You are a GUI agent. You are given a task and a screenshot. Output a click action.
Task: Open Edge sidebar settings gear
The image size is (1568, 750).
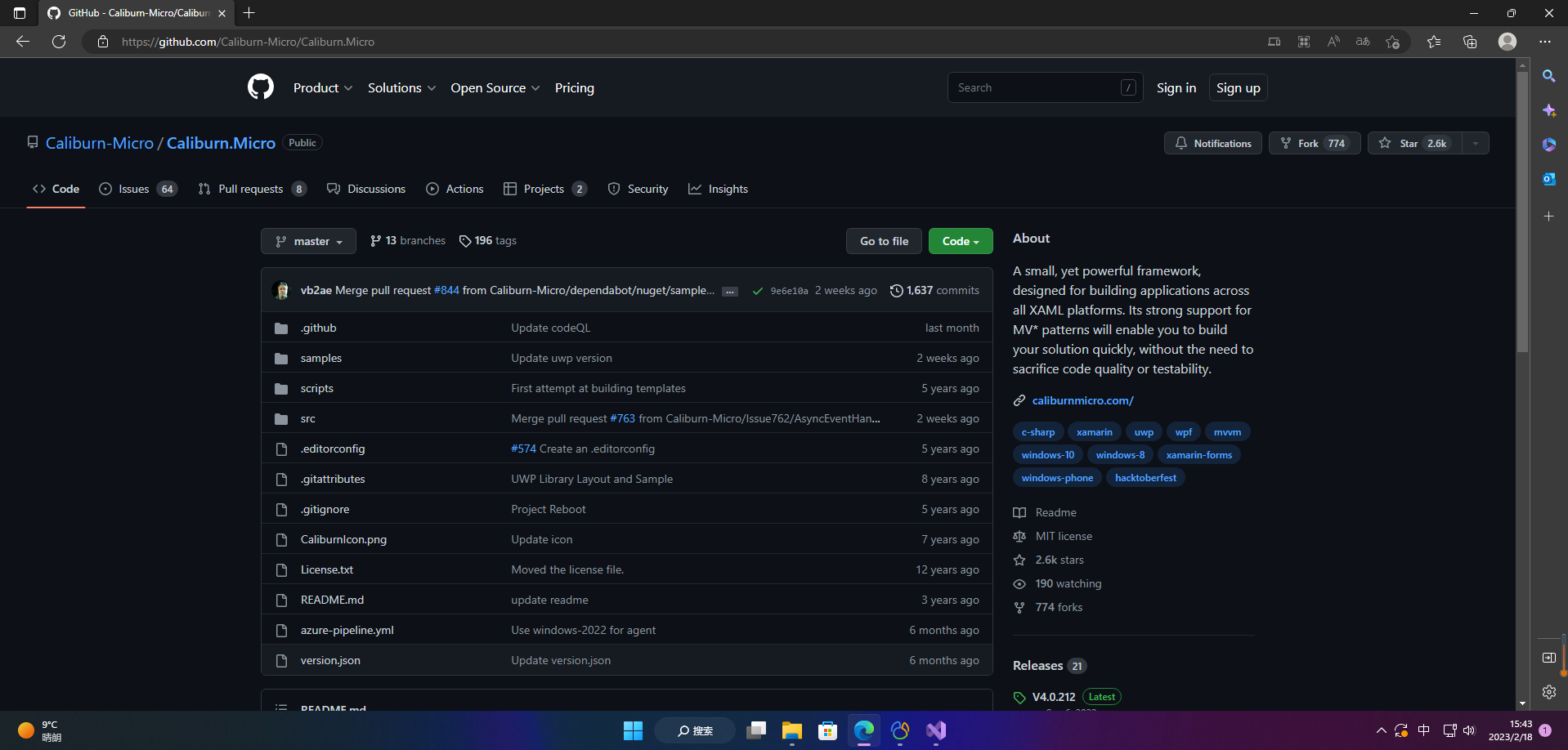pyautogui.click(x=1549, y=692)
